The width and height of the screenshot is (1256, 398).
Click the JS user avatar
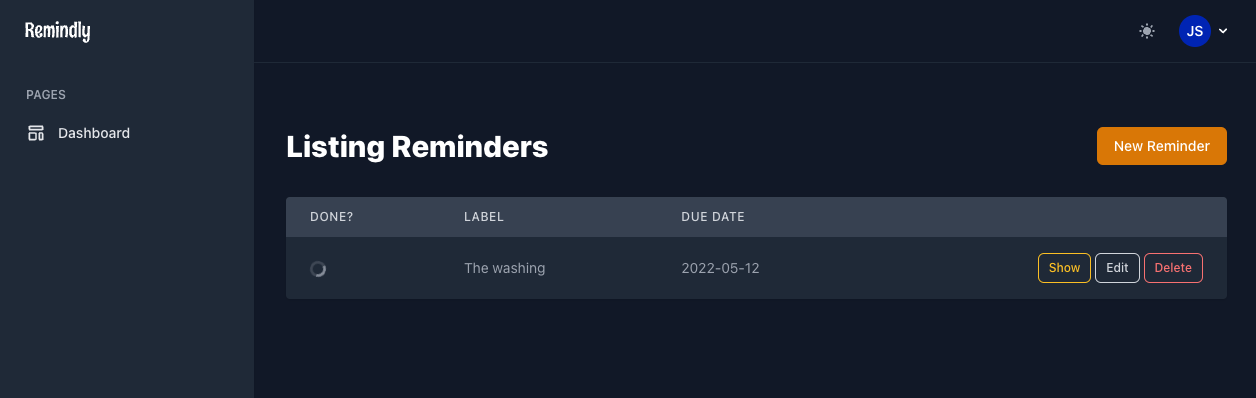point(1194,31)
